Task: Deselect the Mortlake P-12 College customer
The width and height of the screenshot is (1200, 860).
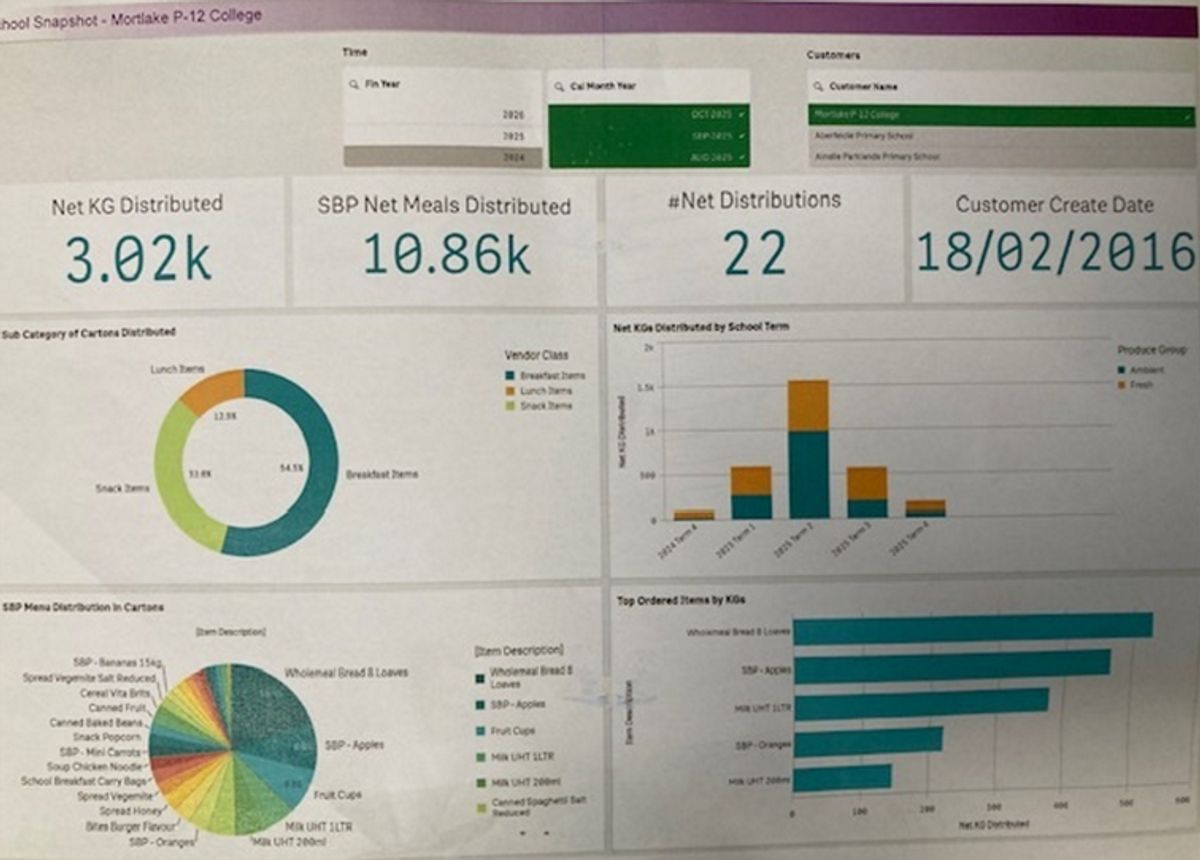Action: click(x=1000, y=115)
